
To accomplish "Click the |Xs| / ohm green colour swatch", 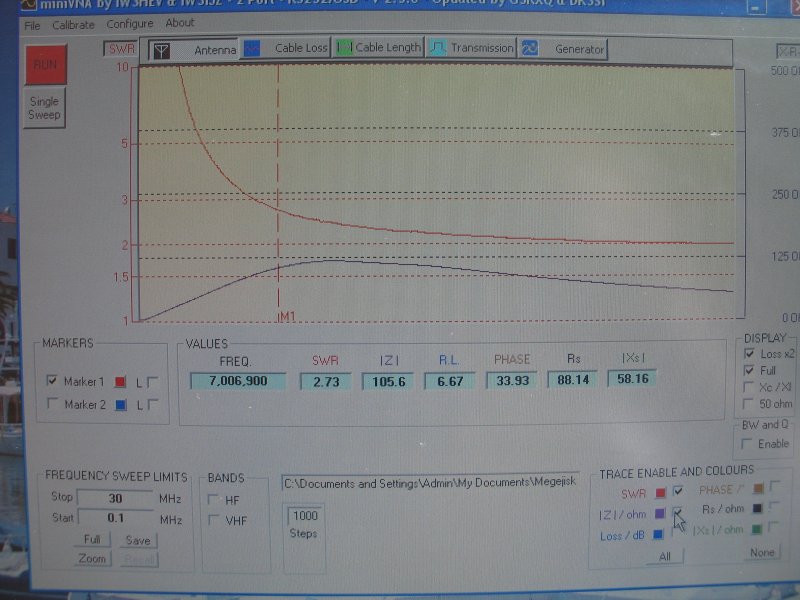I will point(757,529).
